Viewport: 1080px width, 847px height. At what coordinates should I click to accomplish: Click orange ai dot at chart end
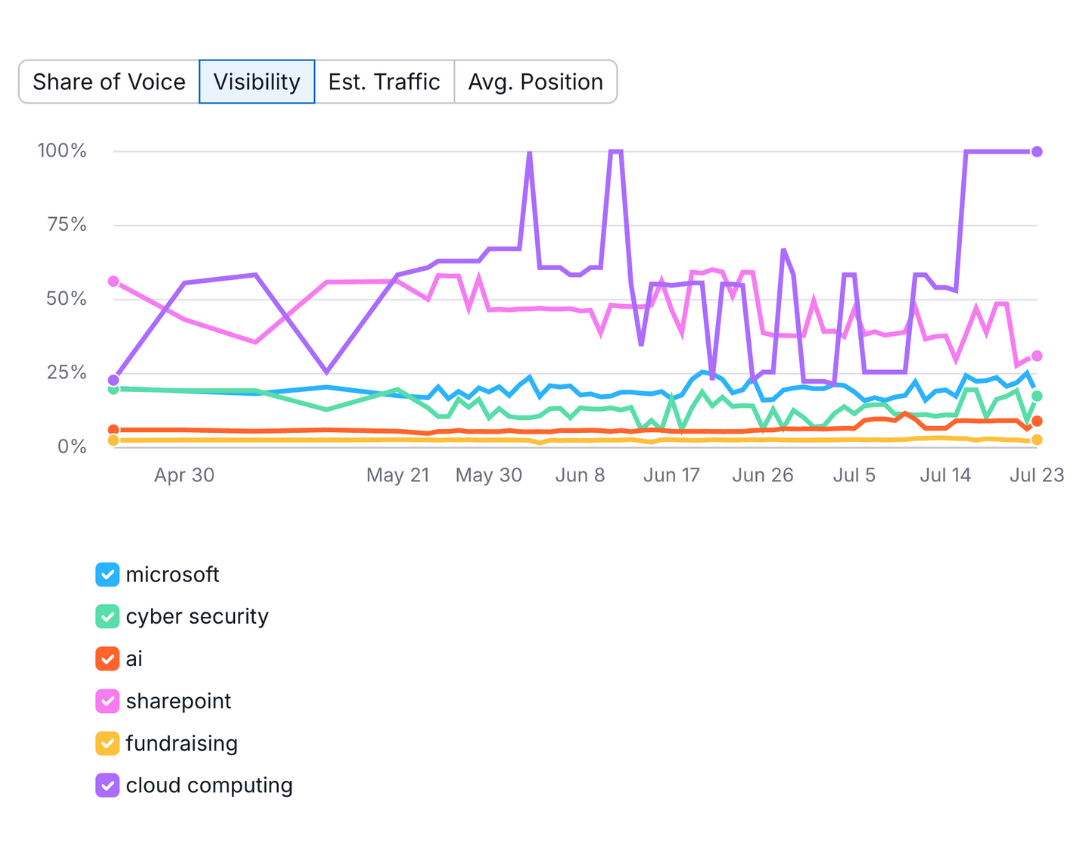click(x=1037, y=422)
